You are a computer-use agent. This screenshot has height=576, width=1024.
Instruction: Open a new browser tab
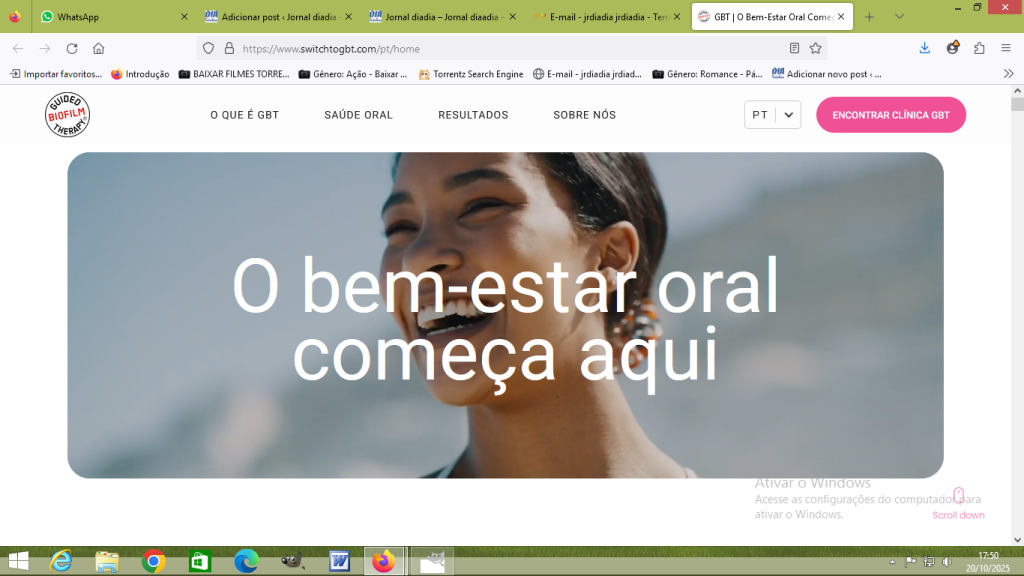click(x=869, y=17)
